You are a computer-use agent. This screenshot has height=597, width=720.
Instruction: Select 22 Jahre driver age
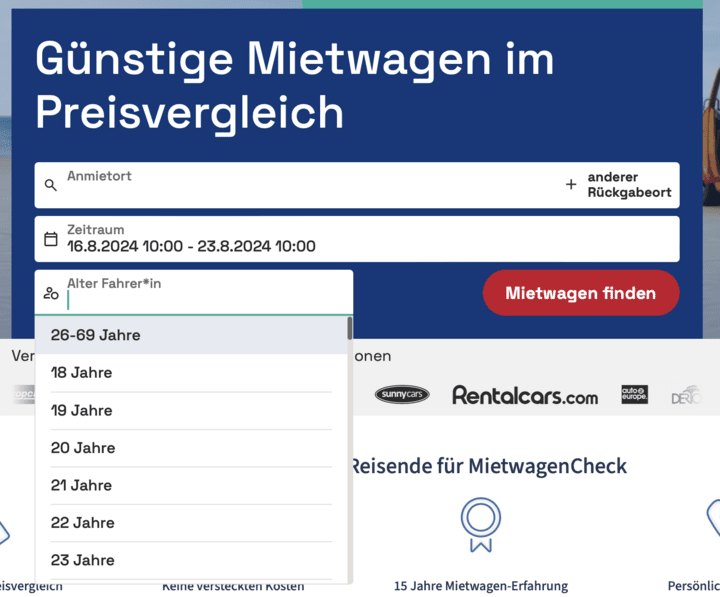[x=83, y=523]
